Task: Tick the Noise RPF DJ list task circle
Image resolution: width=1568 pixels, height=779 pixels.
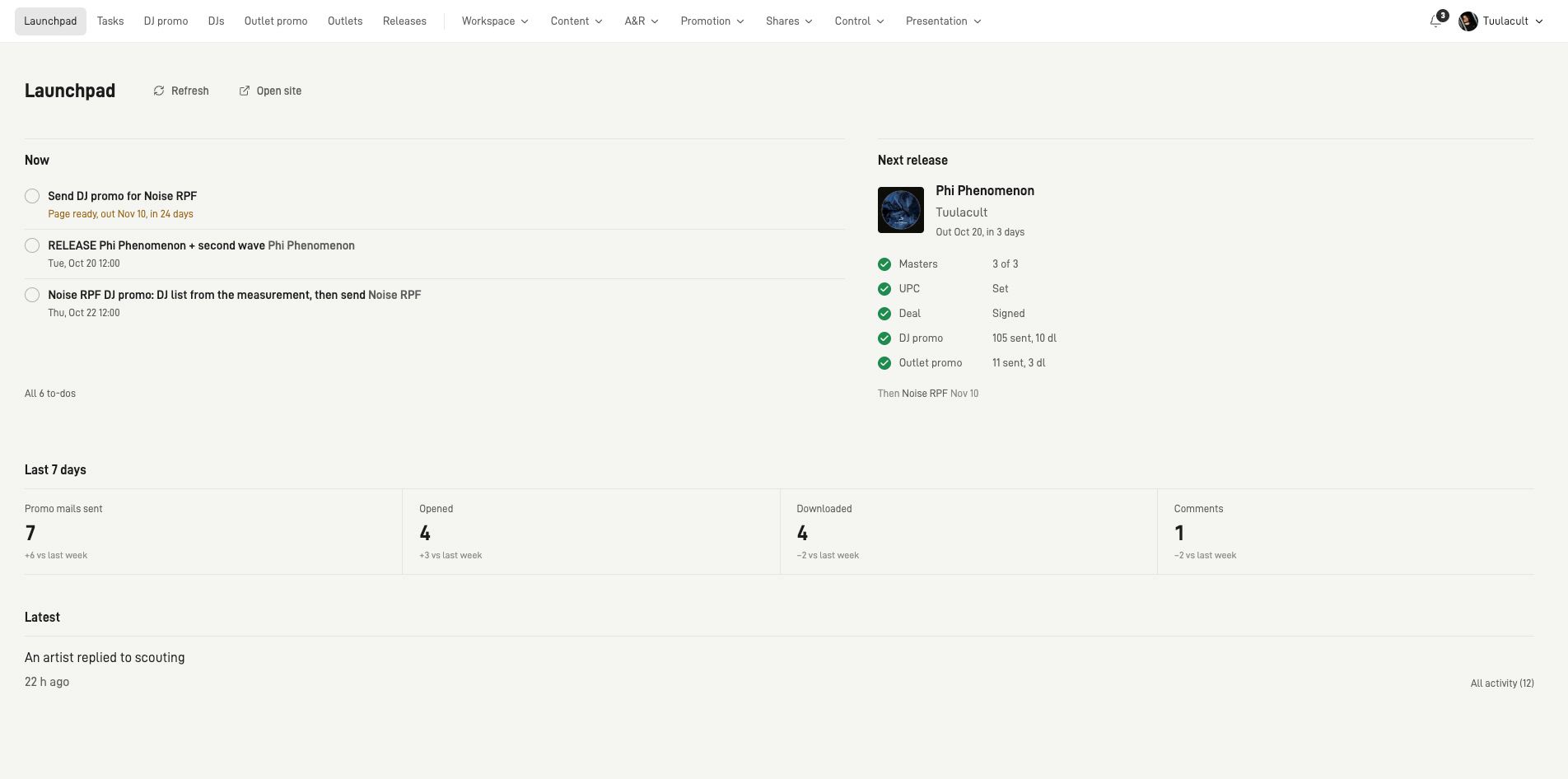Action: coord(32,295)
